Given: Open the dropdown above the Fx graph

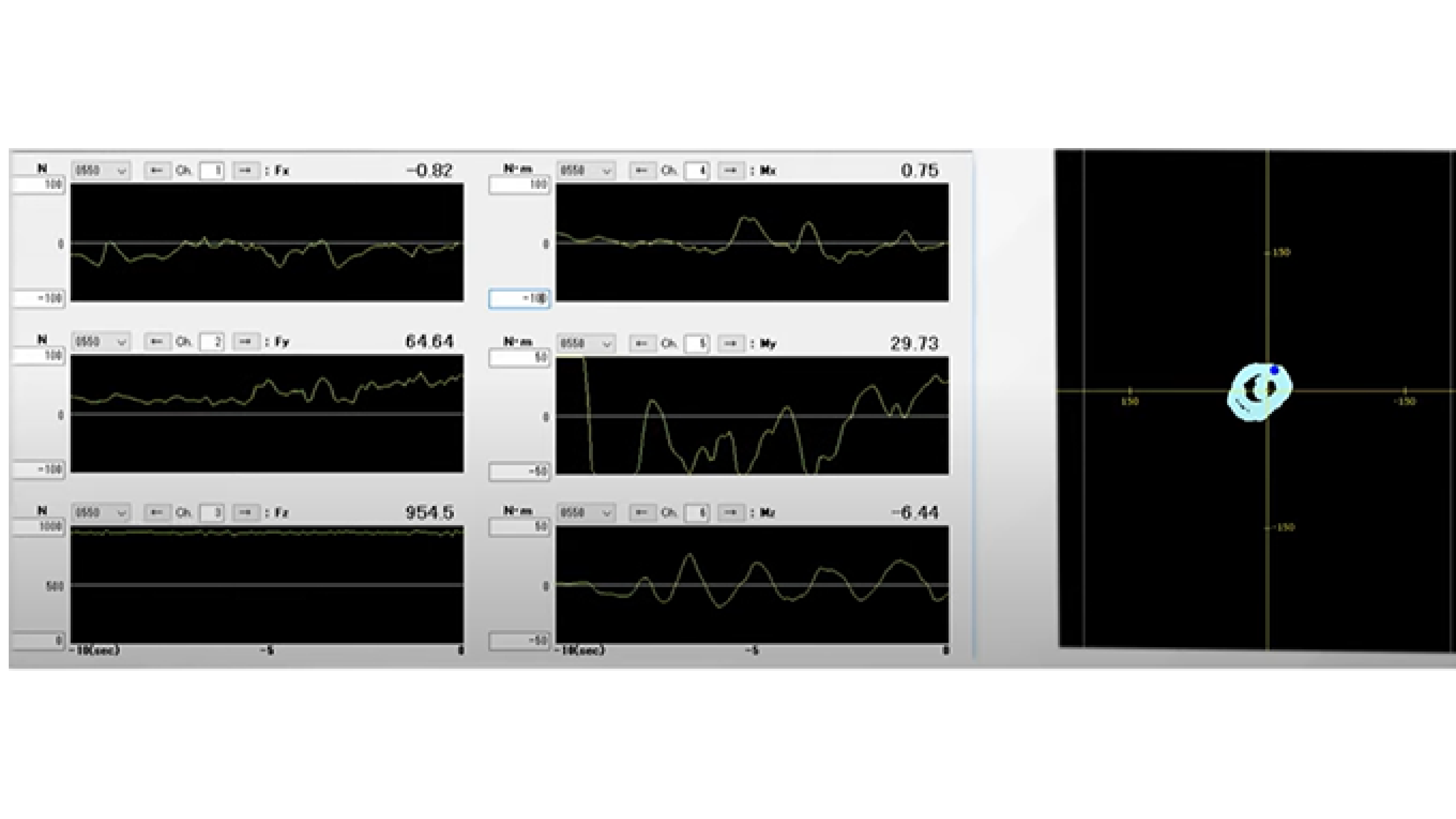Looking at the screenshot, I should coord(101,170).
